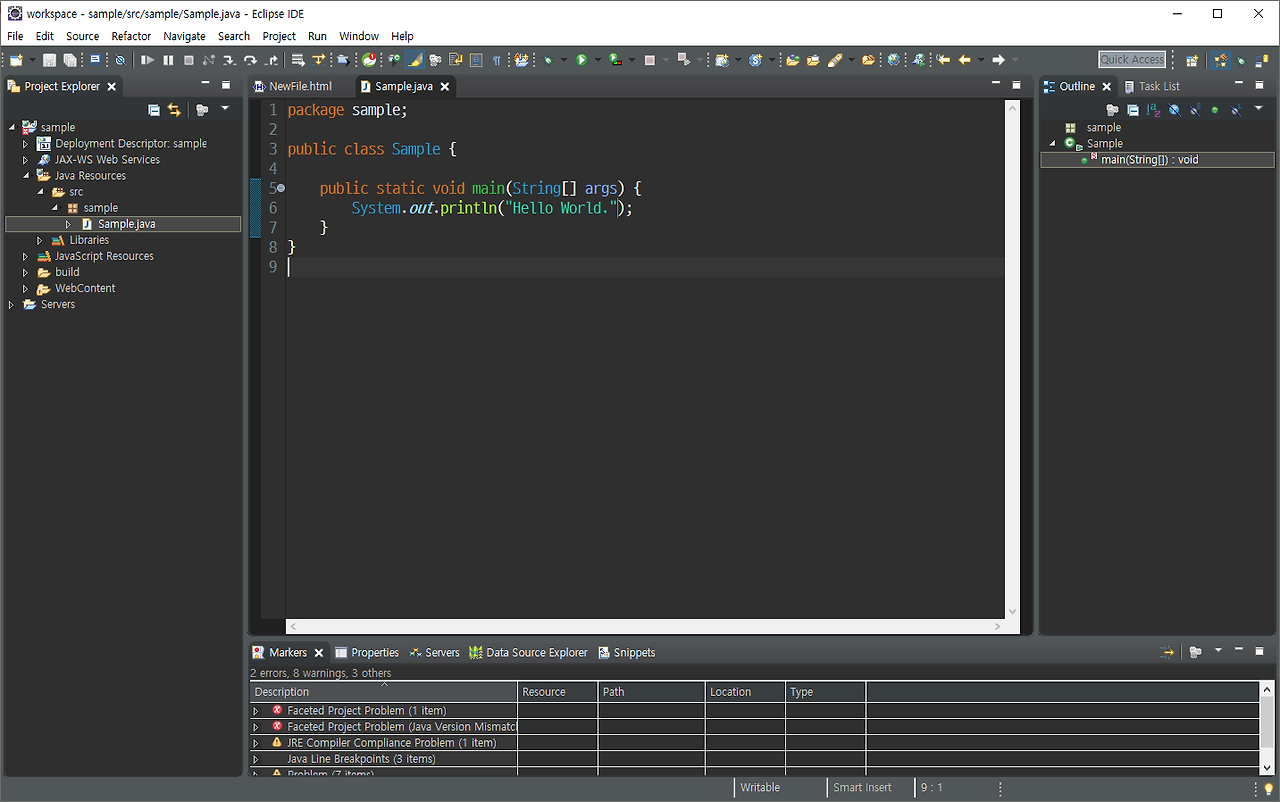Open the Refactor menu
Screen dimensions: 1280x802
point(131,36)
